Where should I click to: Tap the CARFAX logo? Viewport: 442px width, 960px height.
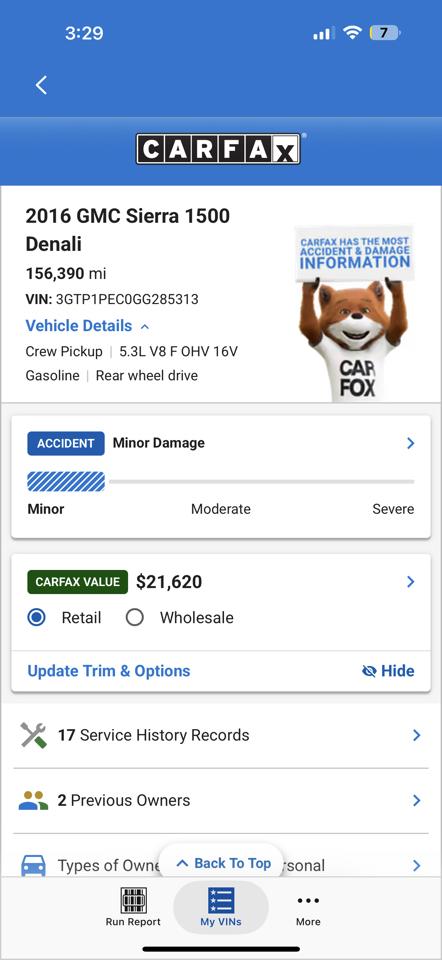click(218, 149)
